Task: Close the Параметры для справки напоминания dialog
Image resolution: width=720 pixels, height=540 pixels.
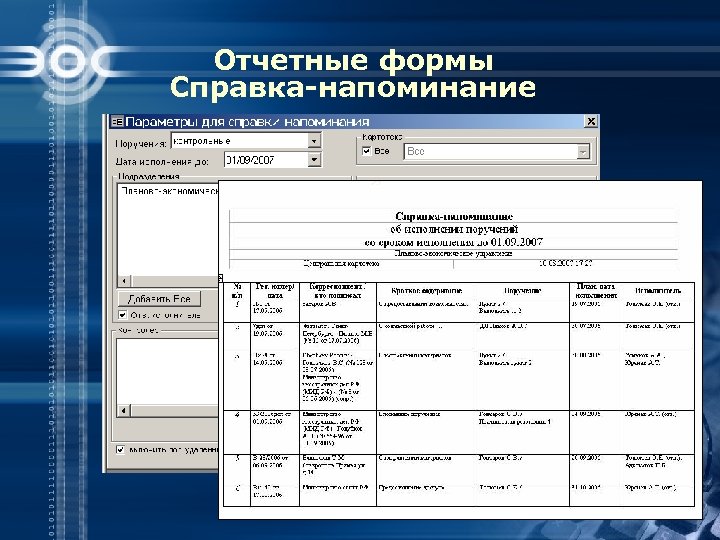Action: [591, 121]
